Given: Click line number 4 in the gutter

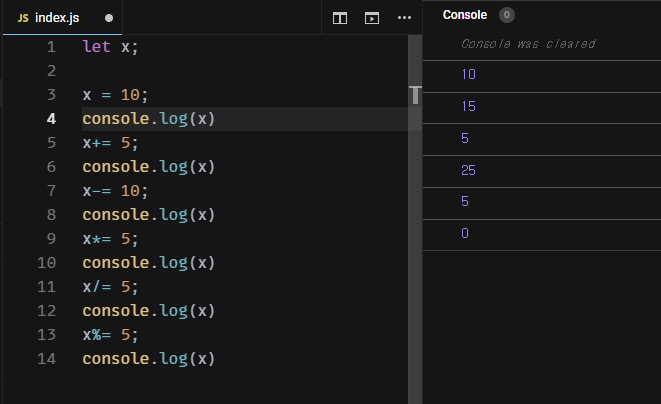Looking at the screenshot, I should tap(51, 119).
